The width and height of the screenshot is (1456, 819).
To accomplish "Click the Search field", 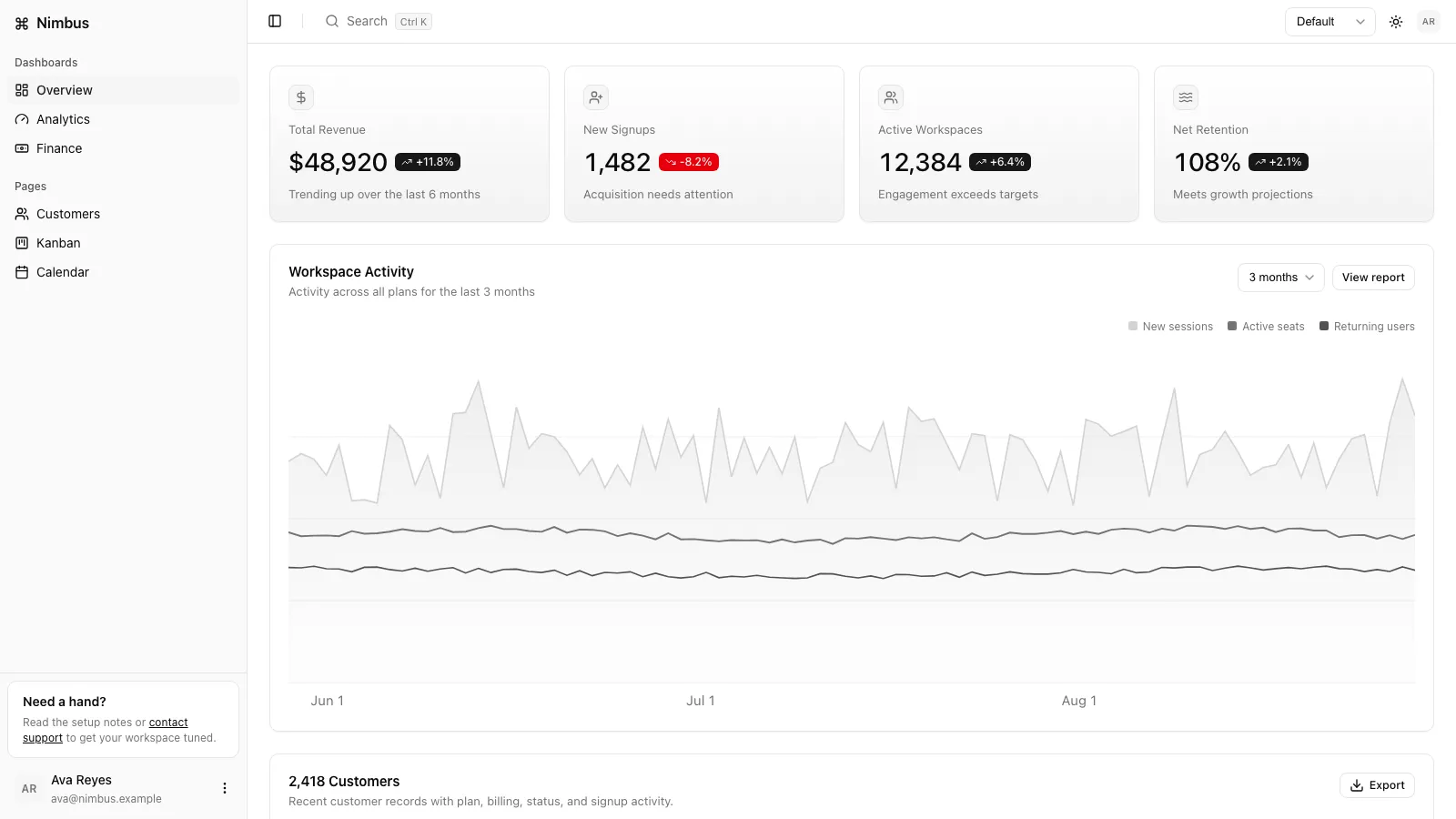I will (379, 22).
